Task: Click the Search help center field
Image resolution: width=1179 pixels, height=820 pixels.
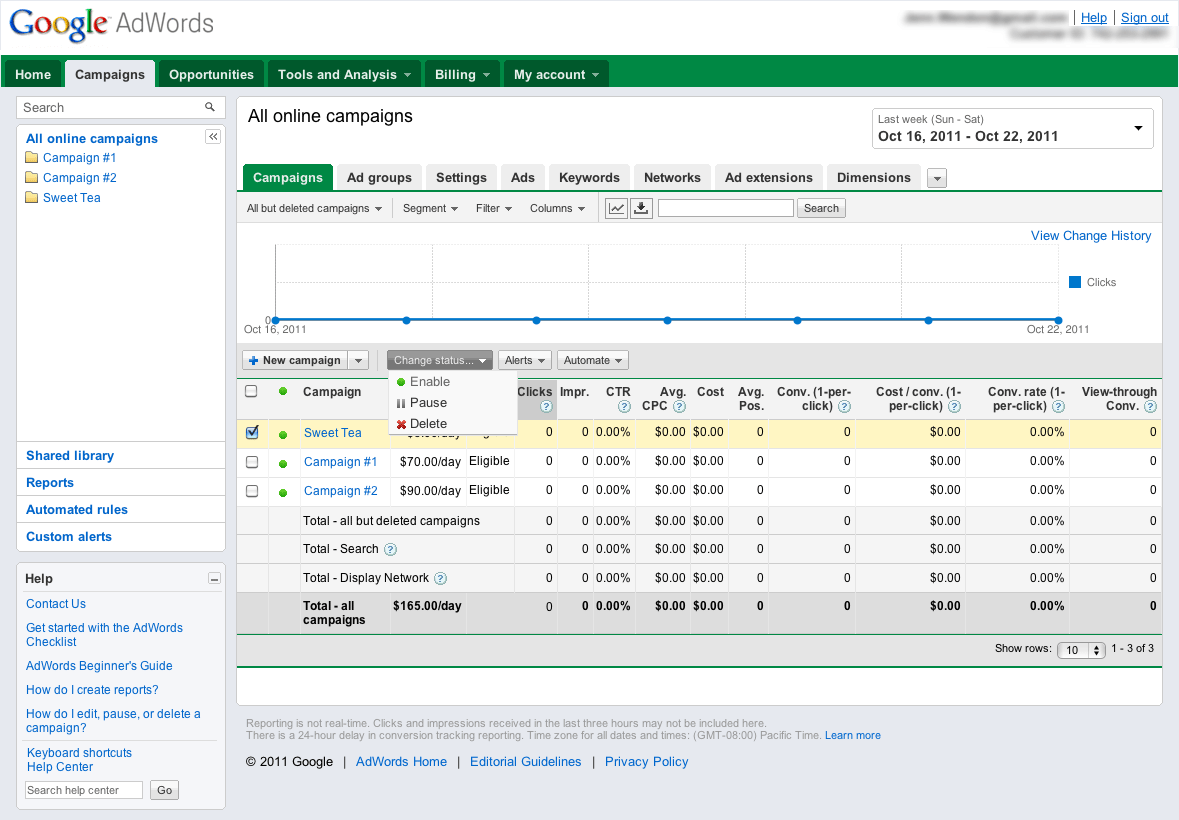Action: 83,790
